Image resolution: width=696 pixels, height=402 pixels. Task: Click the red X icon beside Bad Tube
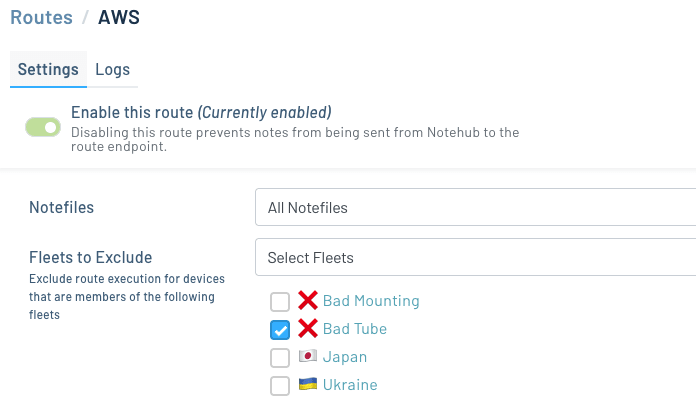coord(307,329)
